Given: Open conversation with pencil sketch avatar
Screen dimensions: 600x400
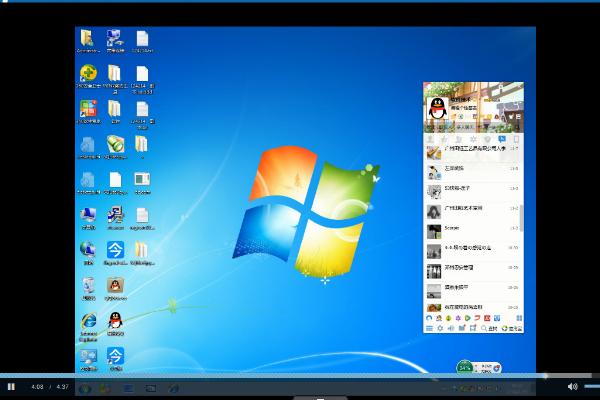Looking at the screenshot, I should click(x=473, y=192).
